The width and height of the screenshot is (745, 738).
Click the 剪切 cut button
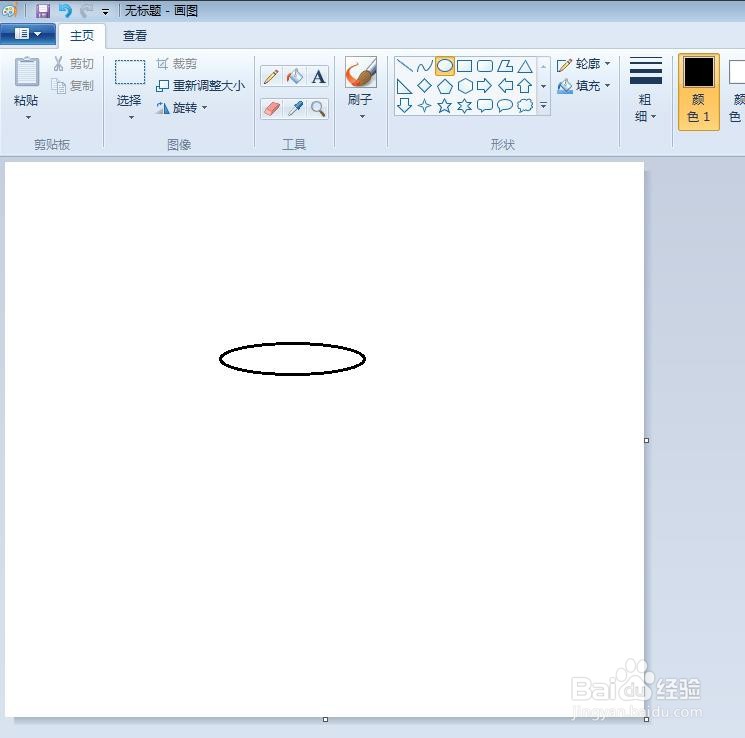point(73,64)
